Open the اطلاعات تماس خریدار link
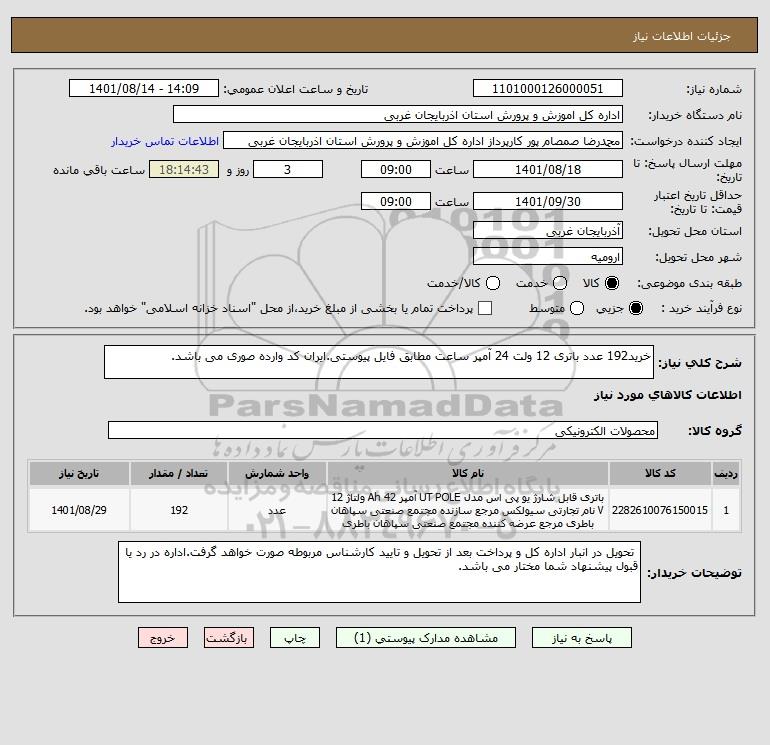Image resolution: width=770 pixels, height=745 pixels. click(165, 141)
